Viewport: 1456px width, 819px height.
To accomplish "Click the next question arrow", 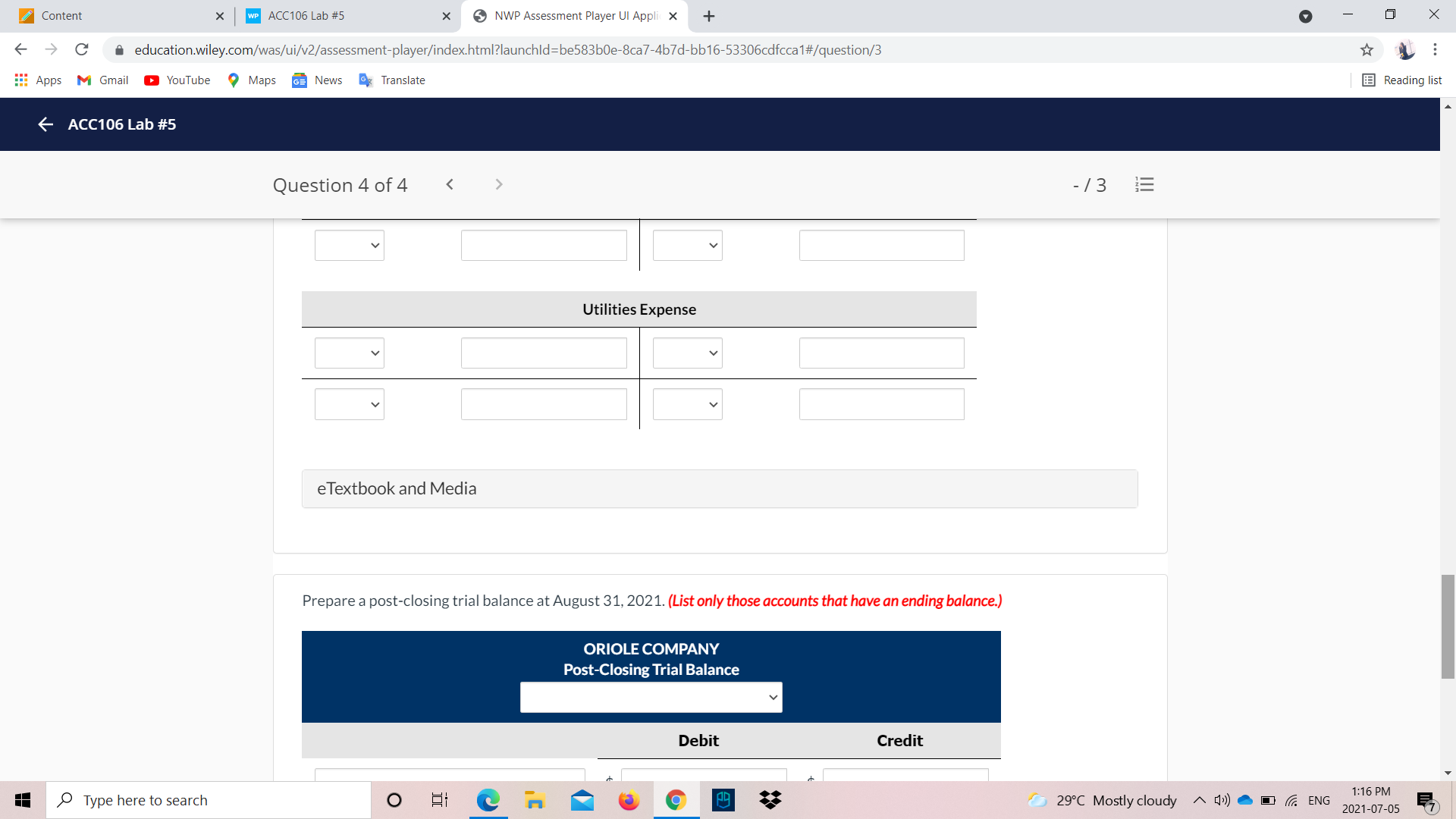I will click(499, 184).
